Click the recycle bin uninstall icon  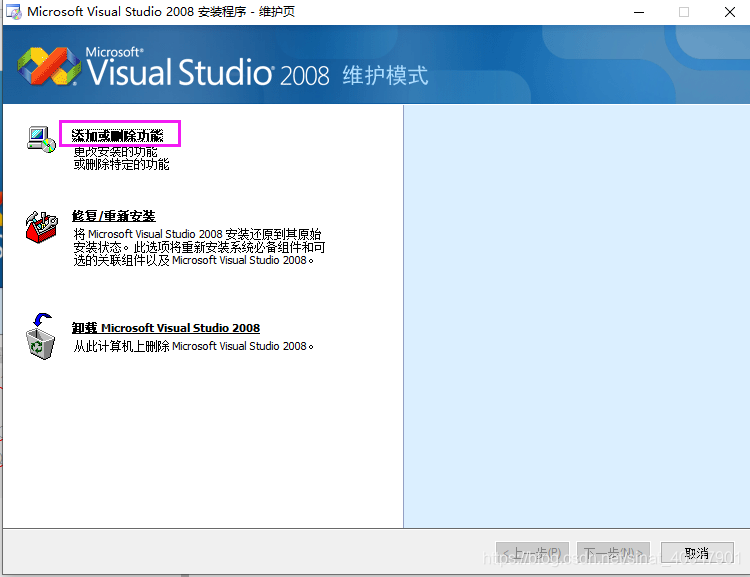[41, 336]
